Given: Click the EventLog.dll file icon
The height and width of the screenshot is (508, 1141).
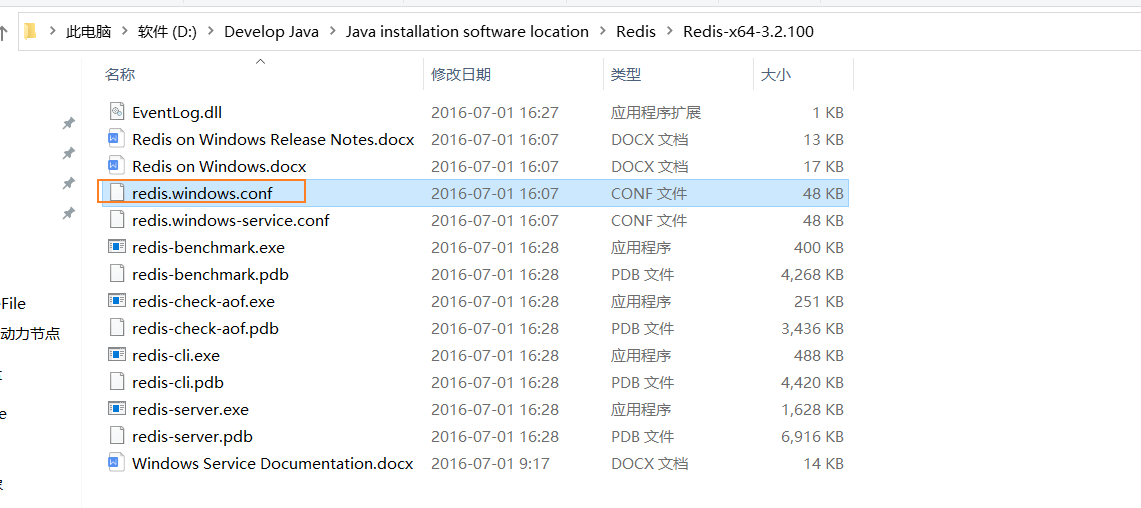Looking at the screenshot, I should click(x=116, y=112).
